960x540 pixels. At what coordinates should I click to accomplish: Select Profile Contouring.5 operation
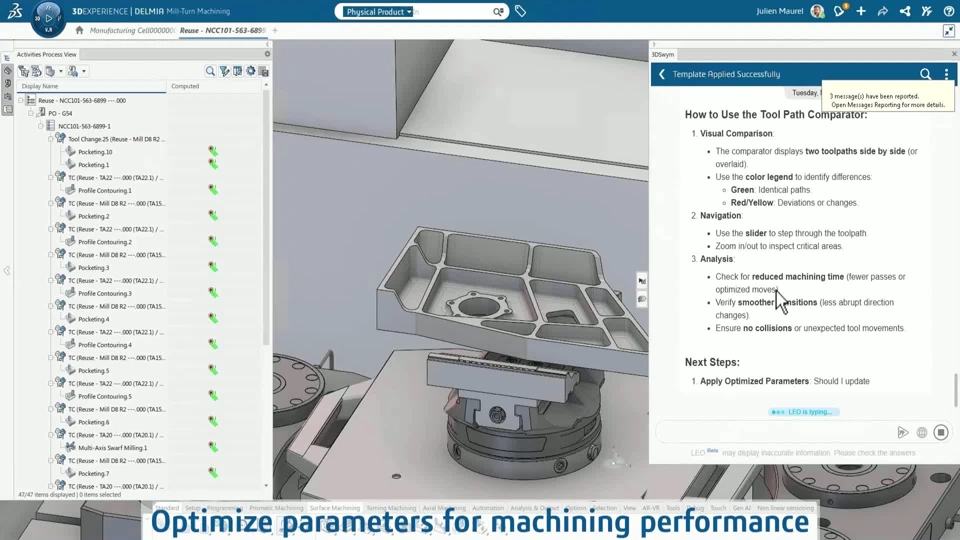point(105,396)
